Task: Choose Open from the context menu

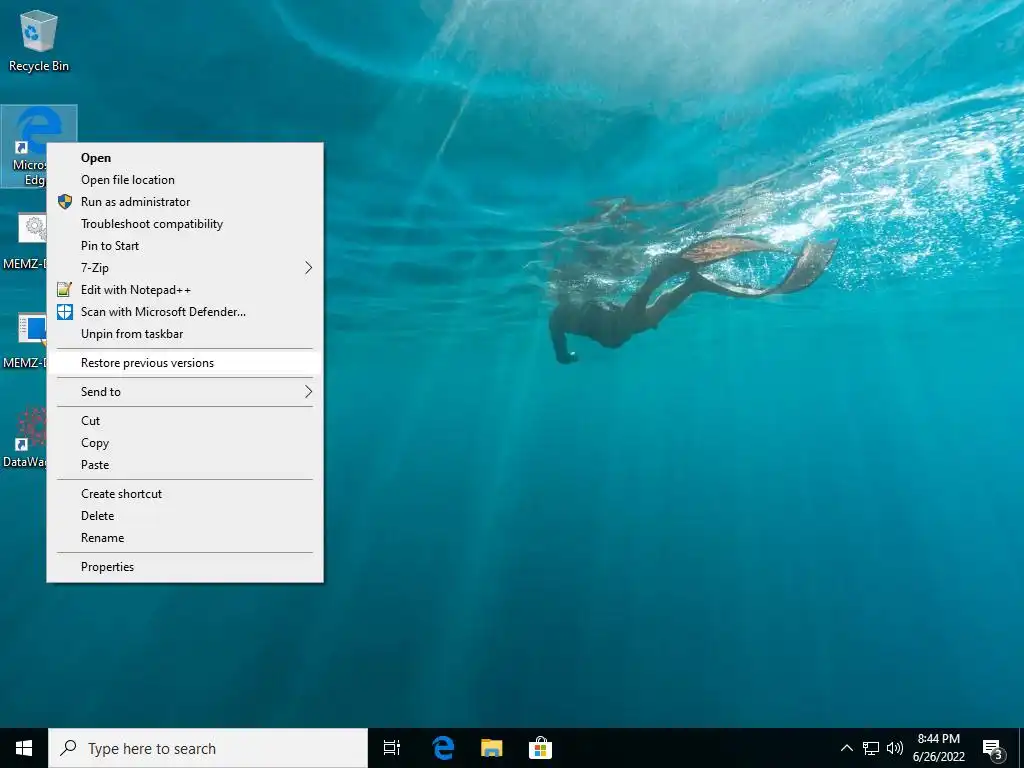Action: click(185, 157)
